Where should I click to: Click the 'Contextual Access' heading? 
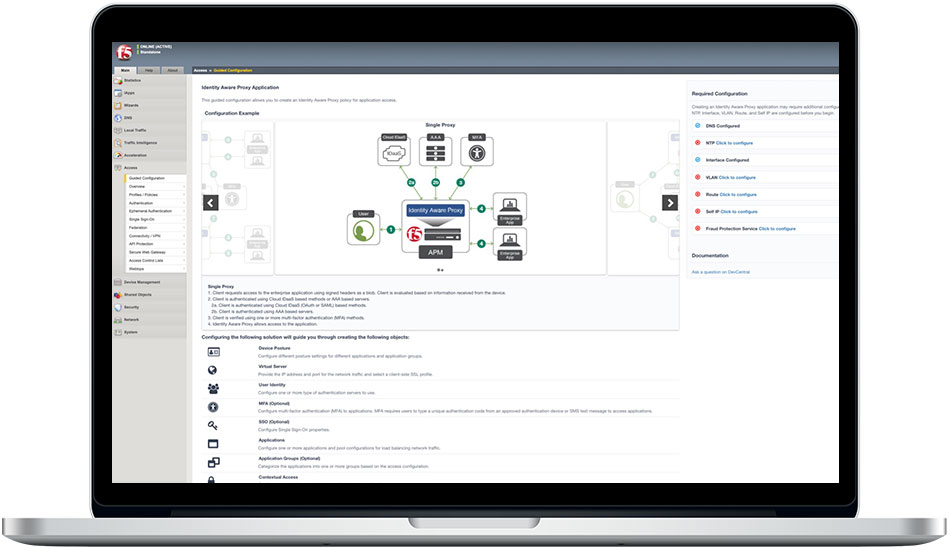tap(278, 477)
